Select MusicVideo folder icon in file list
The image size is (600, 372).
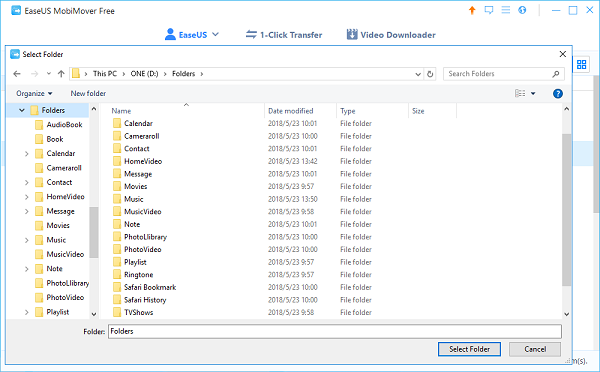(x=117, y=212)
